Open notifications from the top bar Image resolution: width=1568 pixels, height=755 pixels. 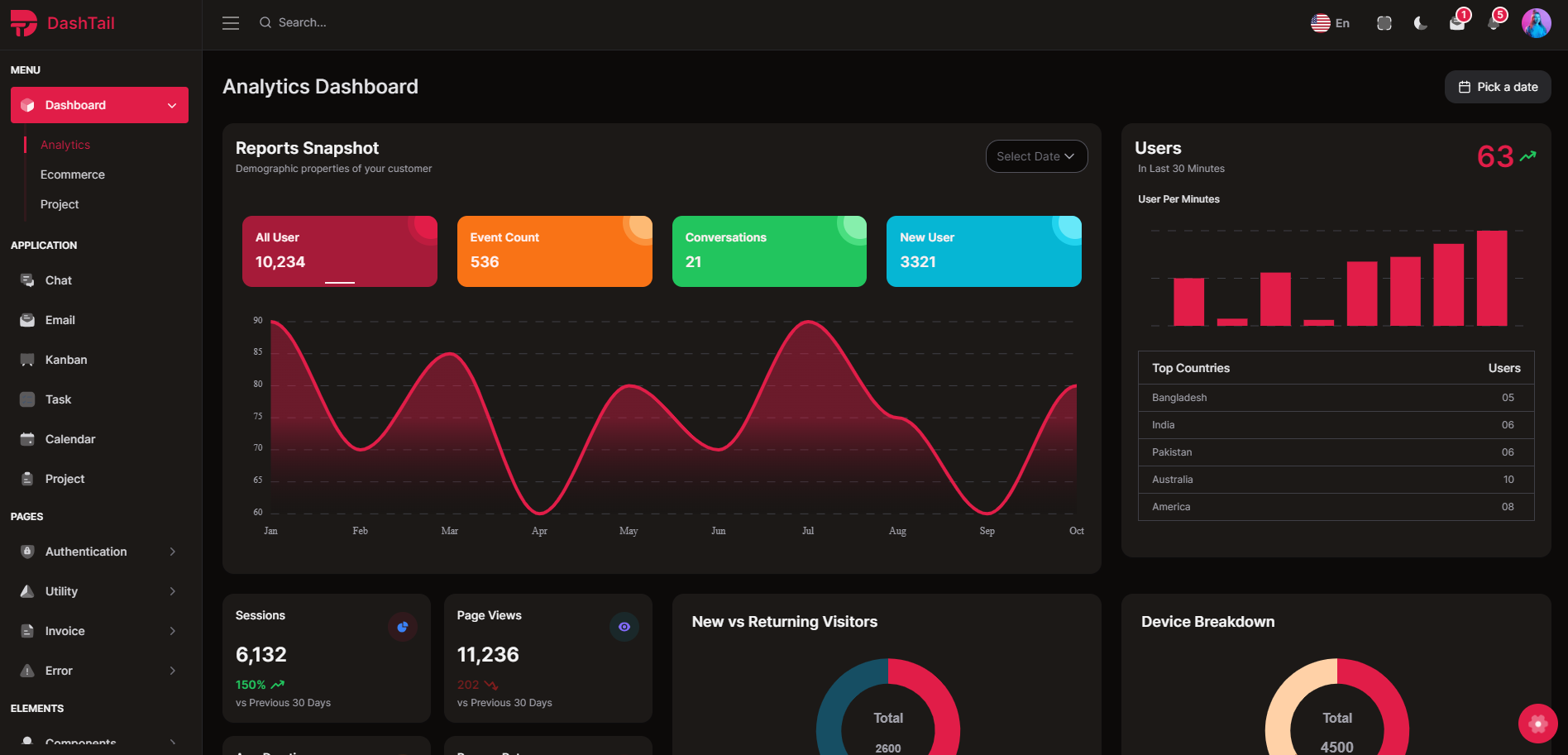click(1494, 22)
